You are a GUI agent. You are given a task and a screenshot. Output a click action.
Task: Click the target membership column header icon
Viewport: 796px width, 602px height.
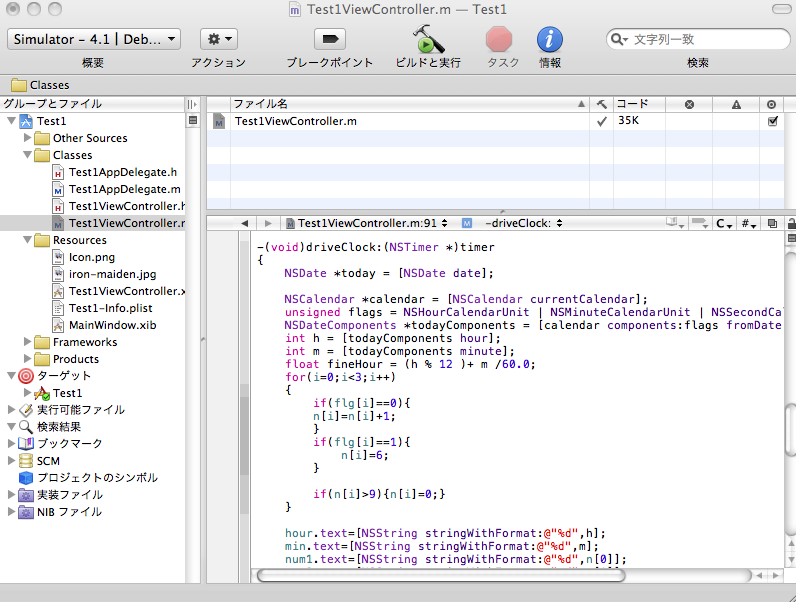coord(772,105)
